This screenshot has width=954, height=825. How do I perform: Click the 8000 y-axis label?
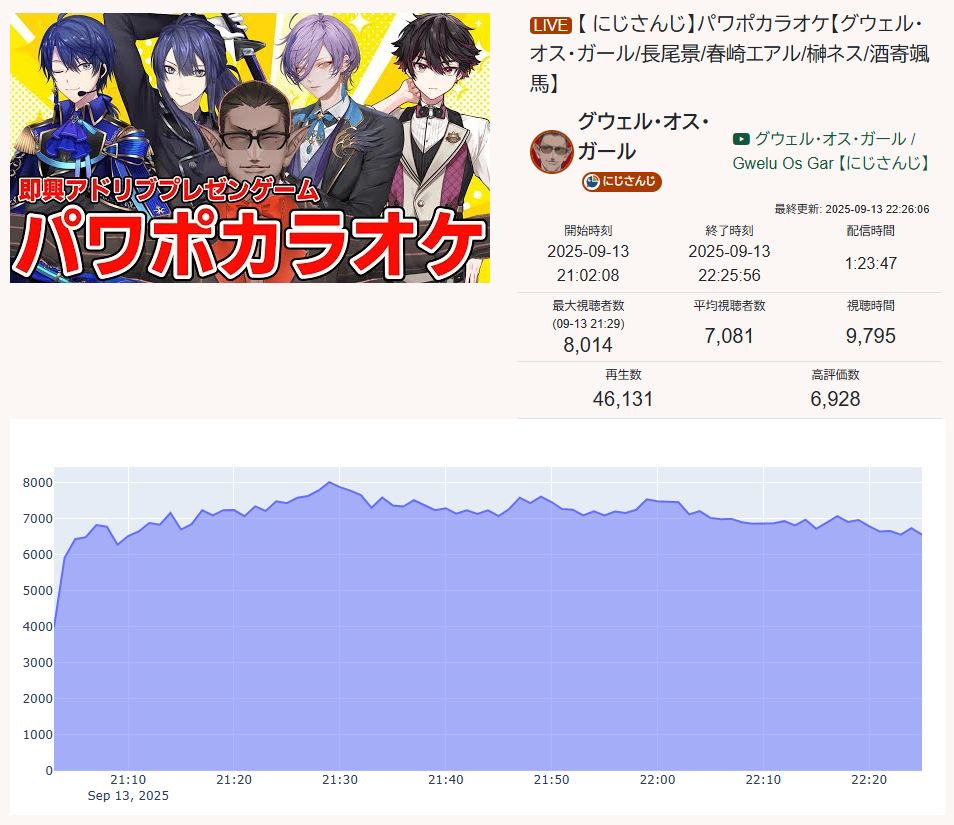click(38, 483)
